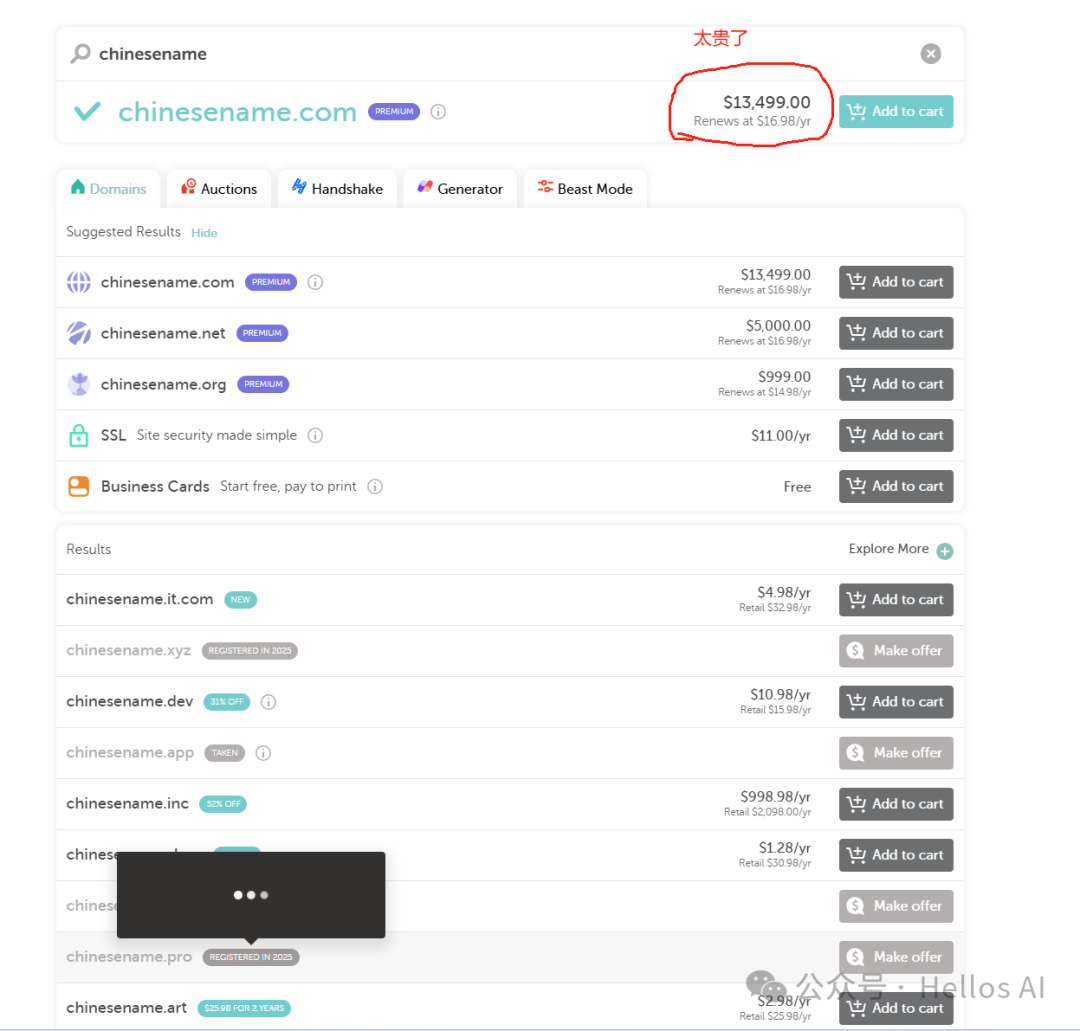The image size is (1080, 1031).
Task: Add chinesename.it.com to cart
Action: point(896,600)
